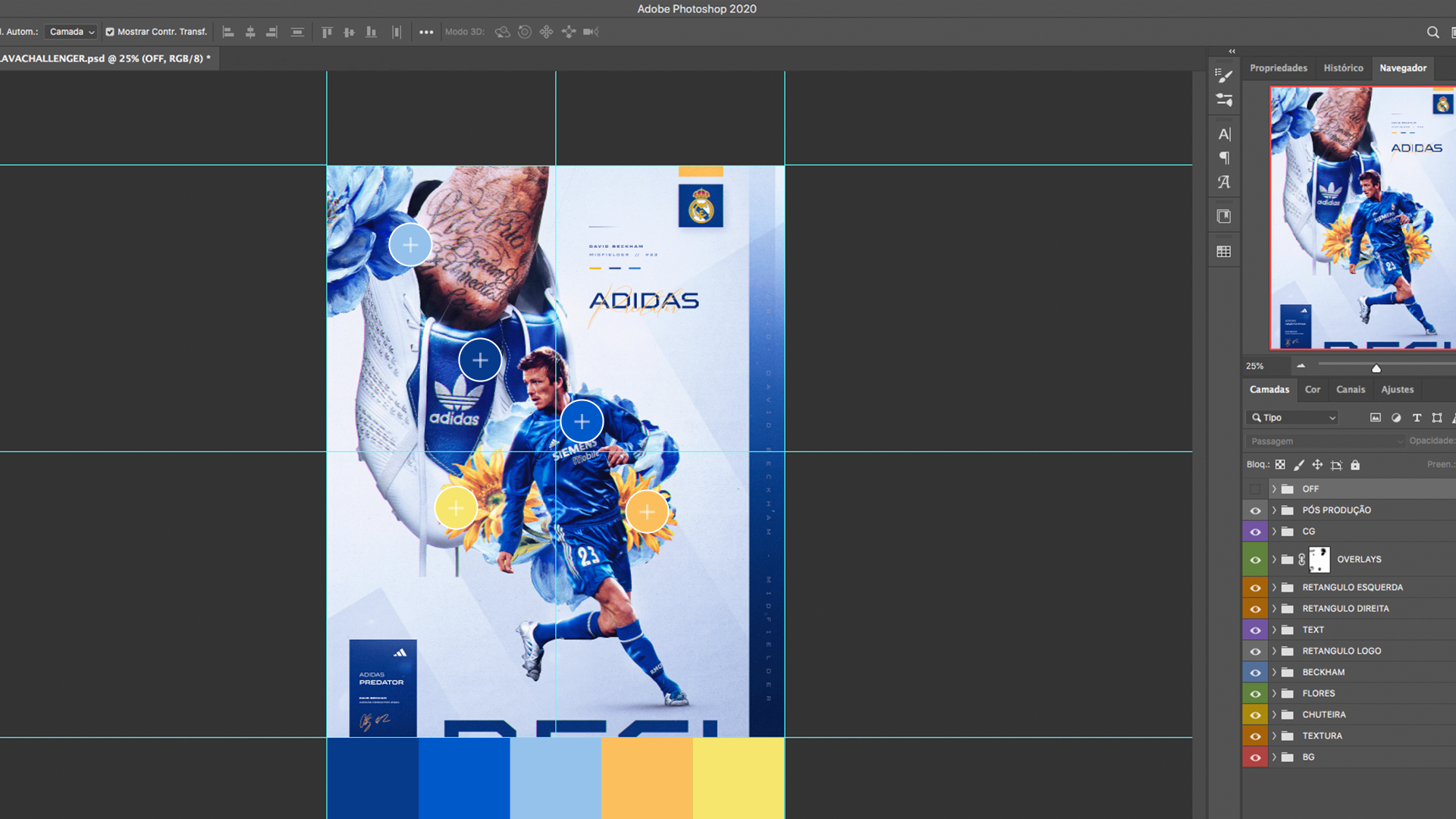
Task: Select the 3D orbit mode icon
Action: (x=502, y=32)
